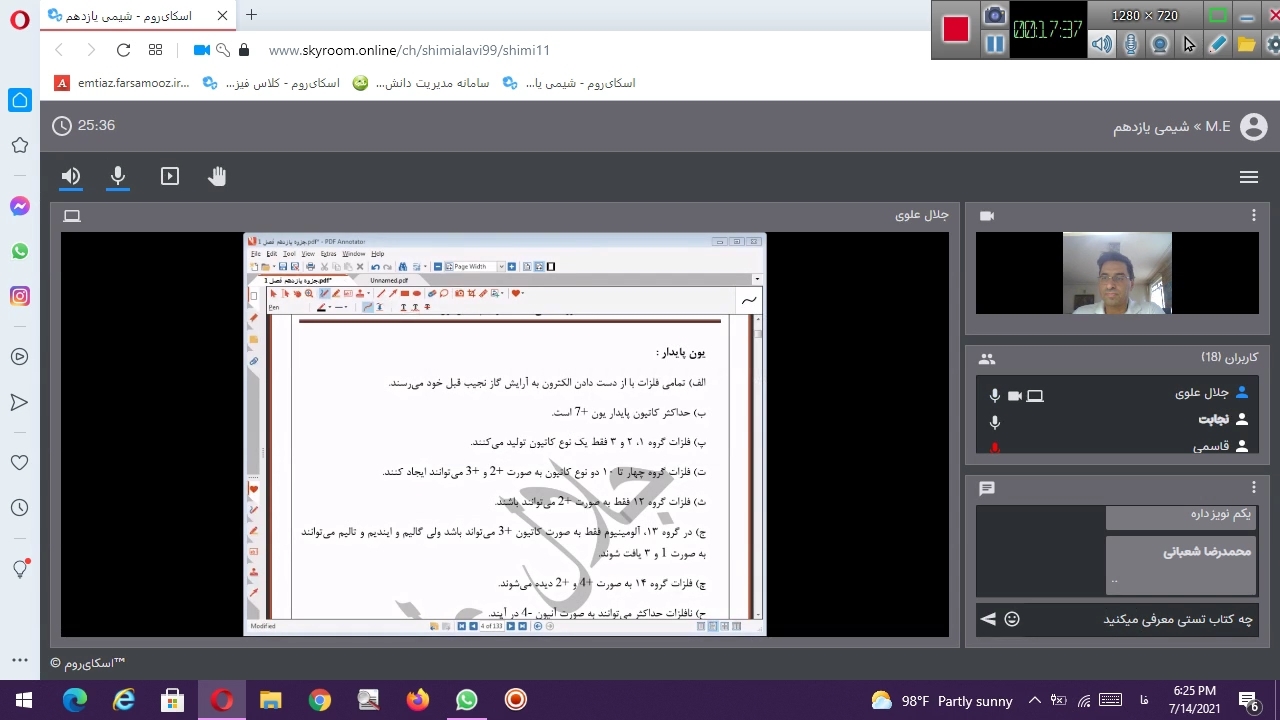Open the Skyroom hamburger menu
Viewport: 1280px width, 720px height.
tap(1248, 177)
